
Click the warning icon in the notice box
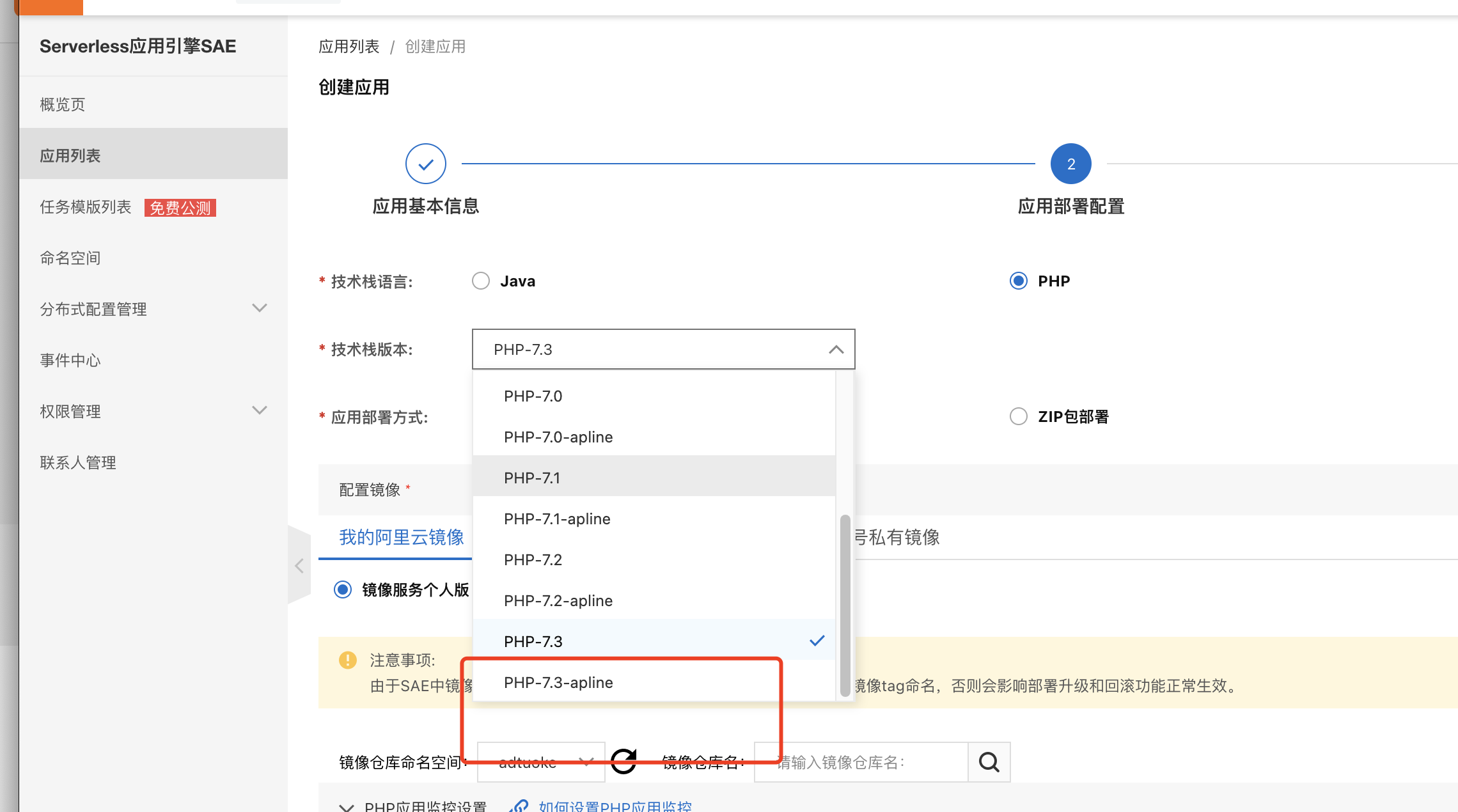pos(347,660)
